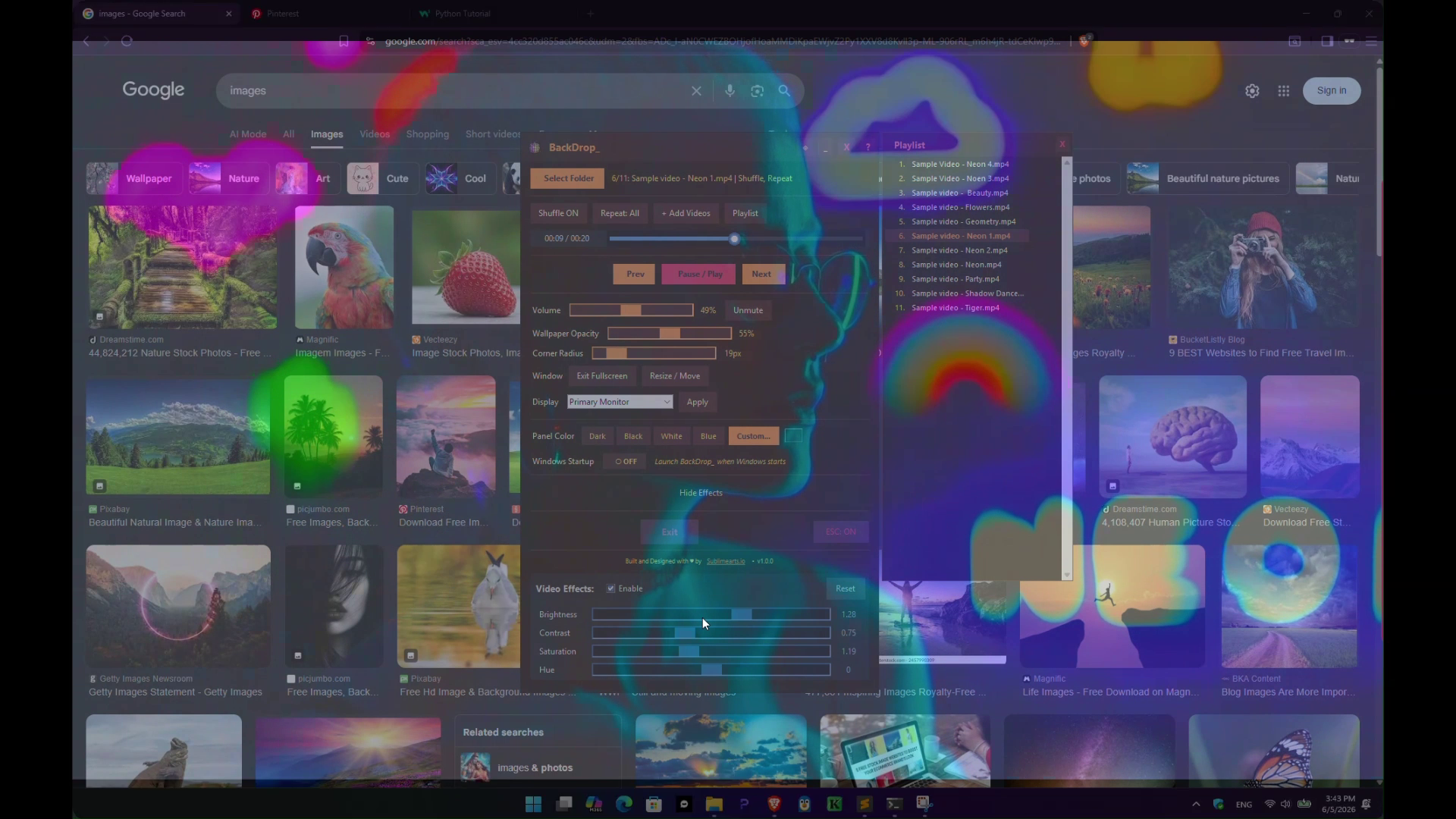1456x819 pixels.
Task: Collapse the Hide Effects section
Action: (x=701, y=493)
